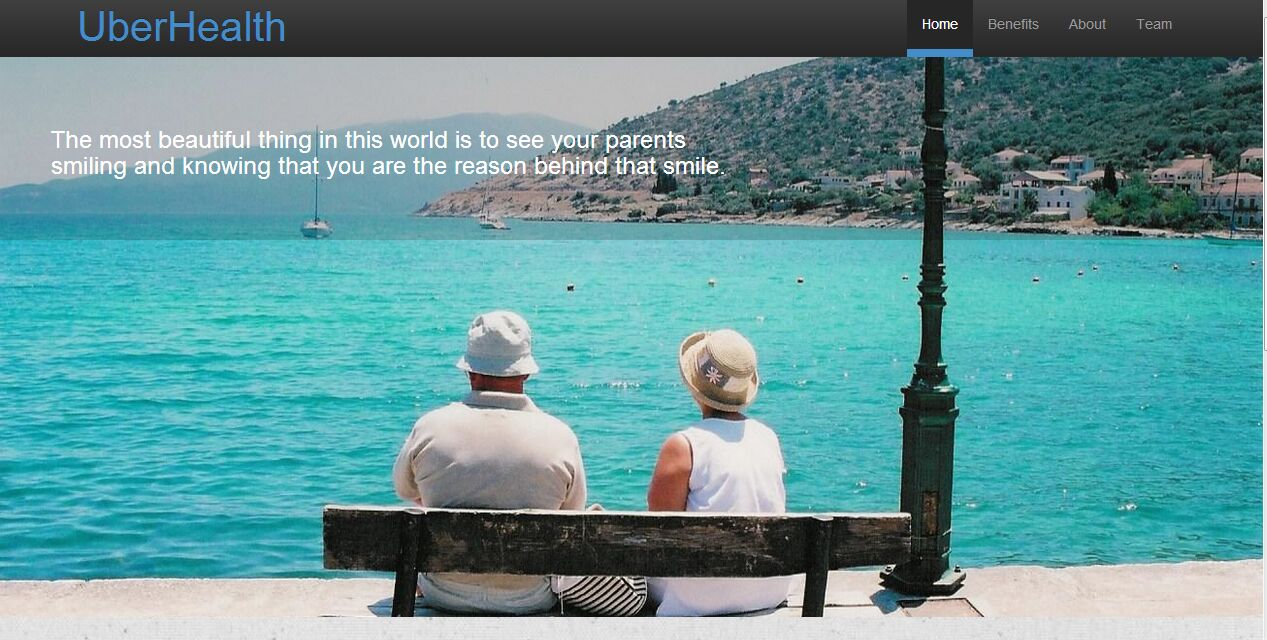This screenshot has height=640, width=1267.
Task: Select the quote line ending 'behind that smile'
Action: click(x=387, y=166)
